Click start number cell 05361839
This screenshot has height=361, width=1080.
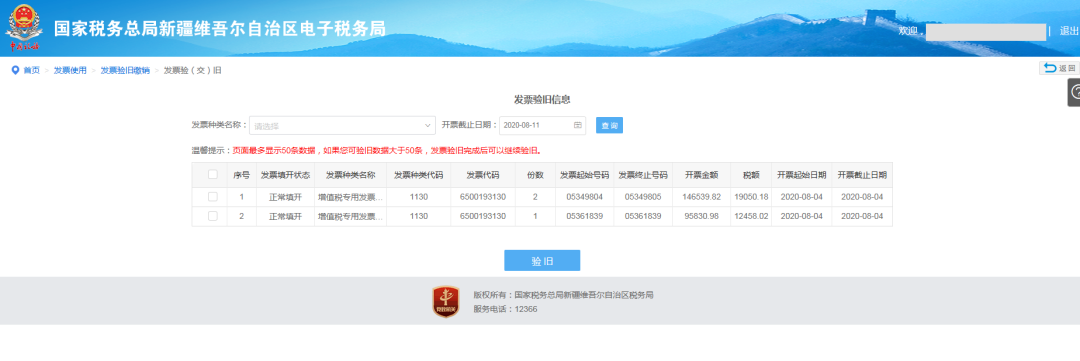(x=585, y=216)
